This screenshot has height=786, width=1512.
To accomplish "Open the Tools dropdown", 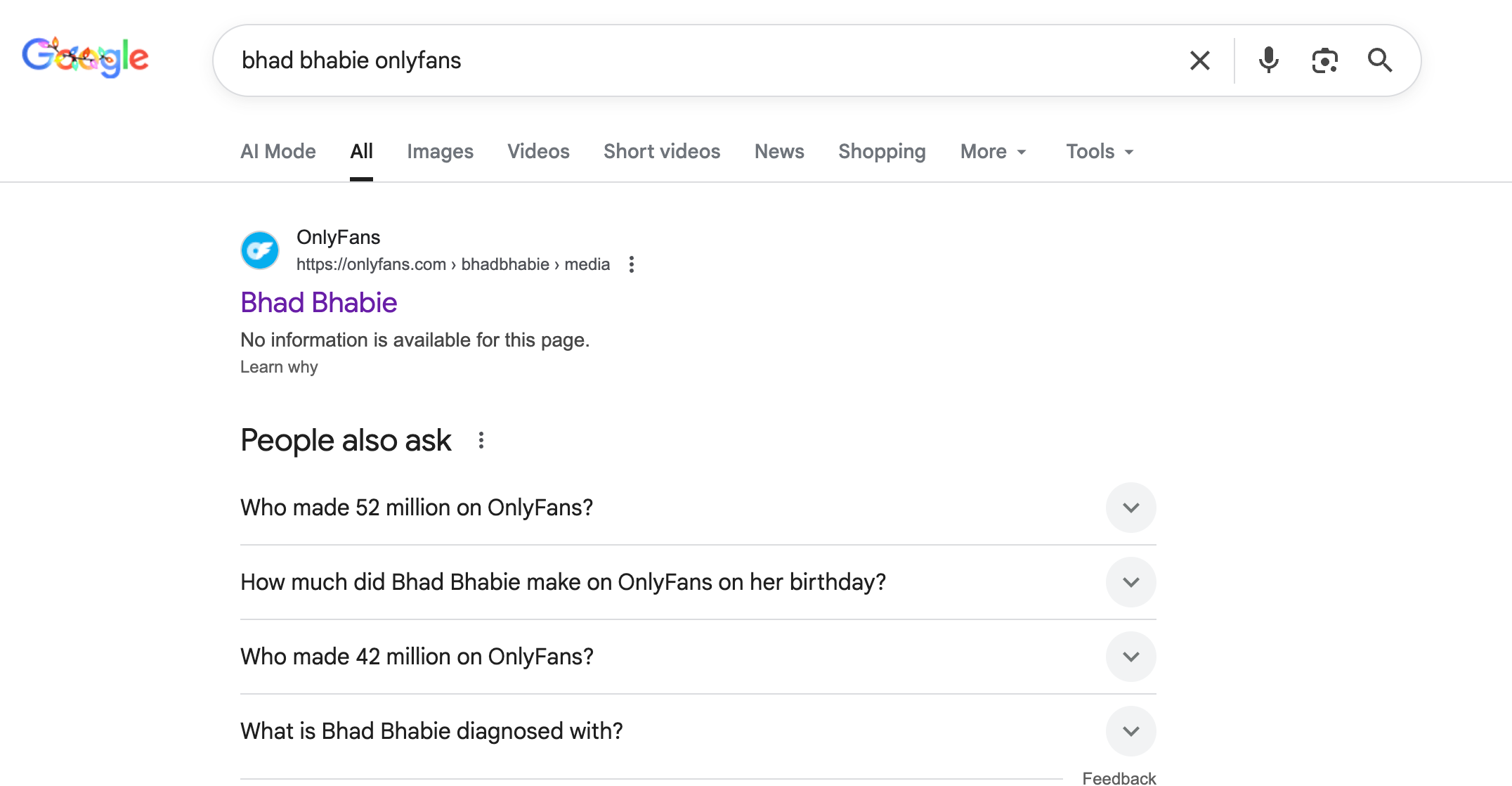I will pos(1097,151).
